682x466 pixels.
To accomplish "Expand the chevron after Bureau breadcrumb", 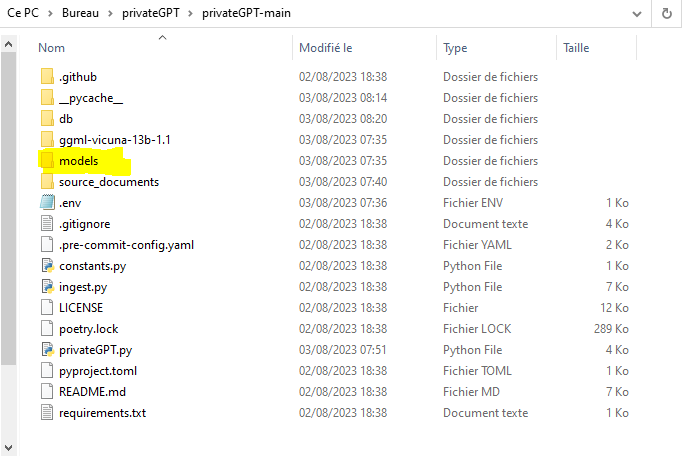I will point(109,14).
